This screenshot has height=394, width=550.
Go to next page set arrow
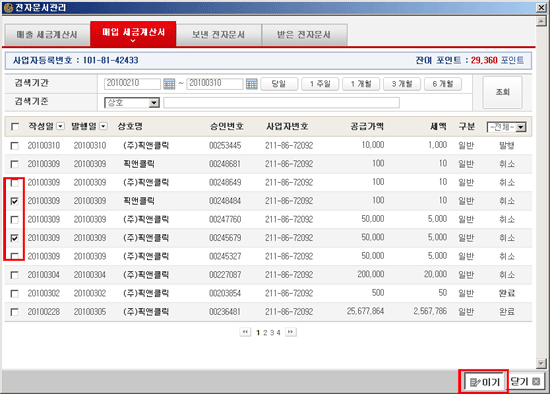pyautogui.click(x=290, y=332)
